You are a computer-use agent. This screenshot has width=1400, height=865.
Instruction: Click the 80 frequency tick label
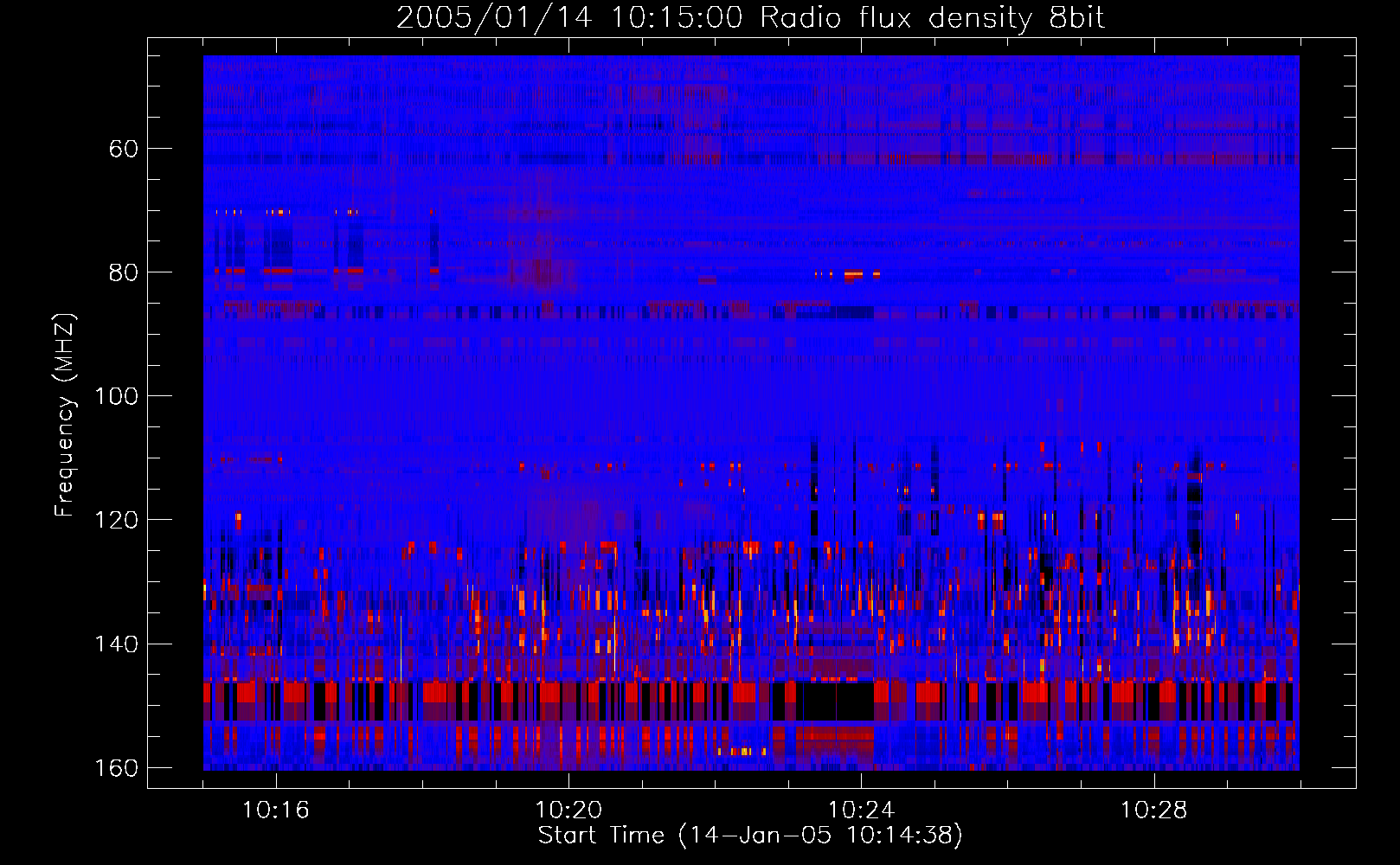coord(123,272)
